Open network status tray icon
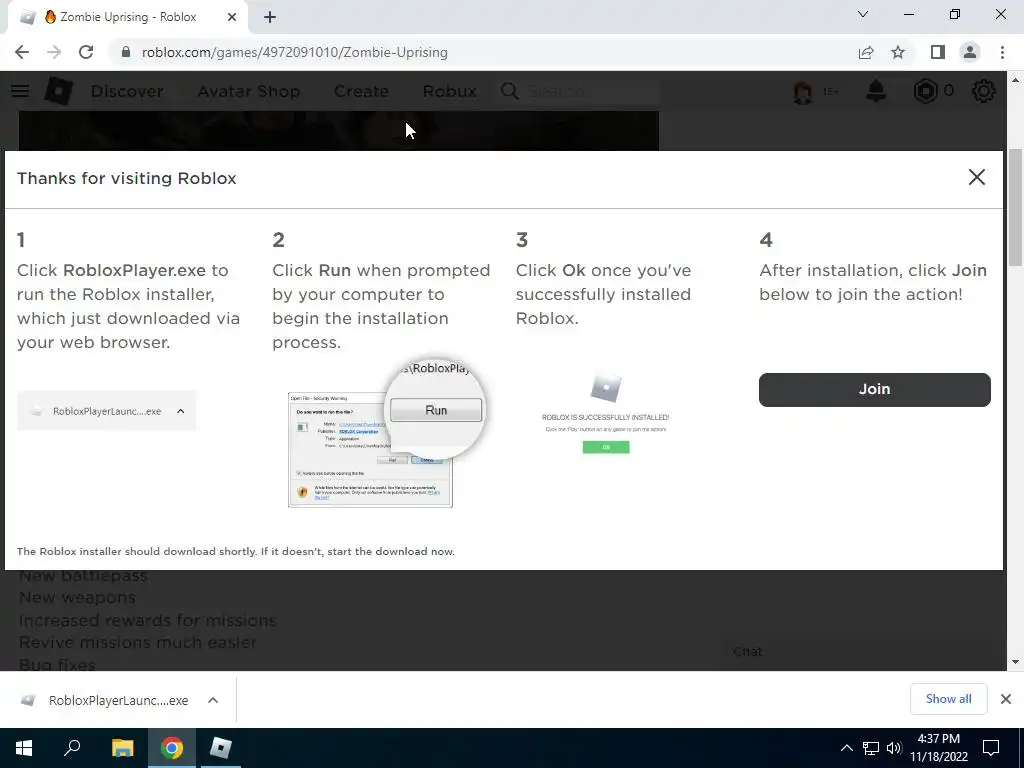 point(871,748)
